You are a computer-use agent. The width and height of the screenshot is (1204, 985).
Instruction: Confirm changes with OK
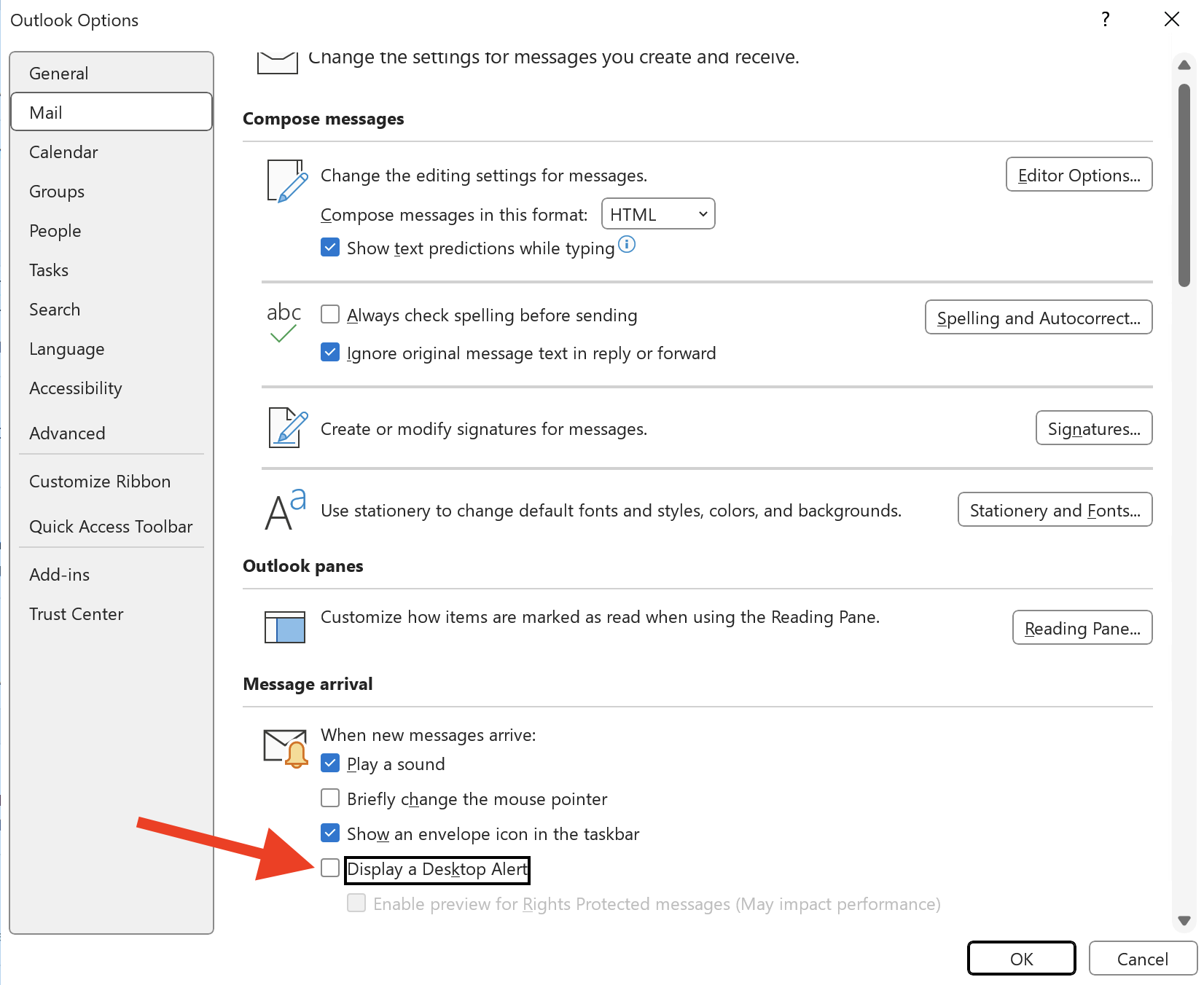pos(1021,958)
